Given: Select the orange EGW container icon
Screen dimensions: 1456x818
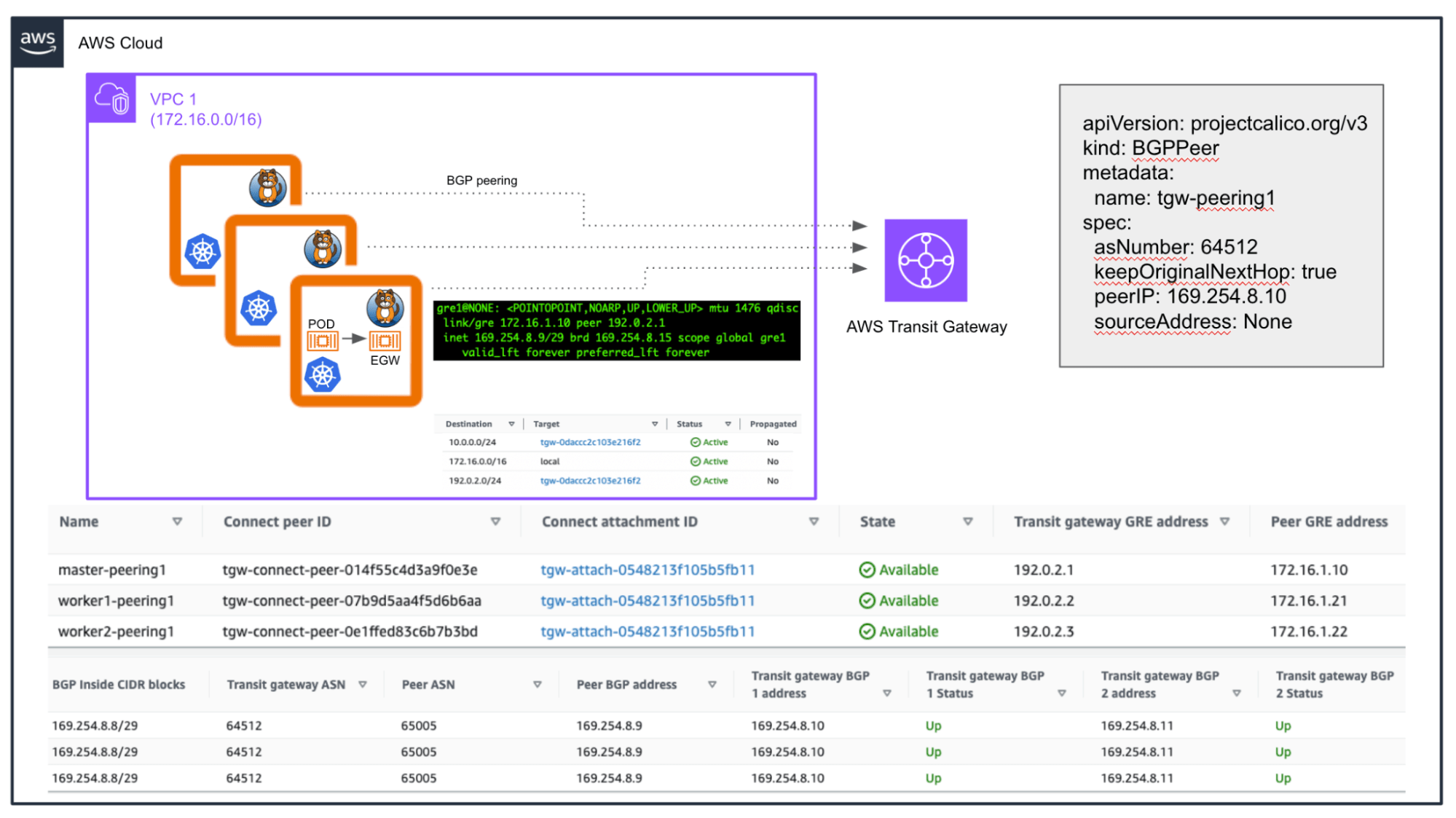Looking at the screenshot, I should pyautogui.click(x=385, y=340).
